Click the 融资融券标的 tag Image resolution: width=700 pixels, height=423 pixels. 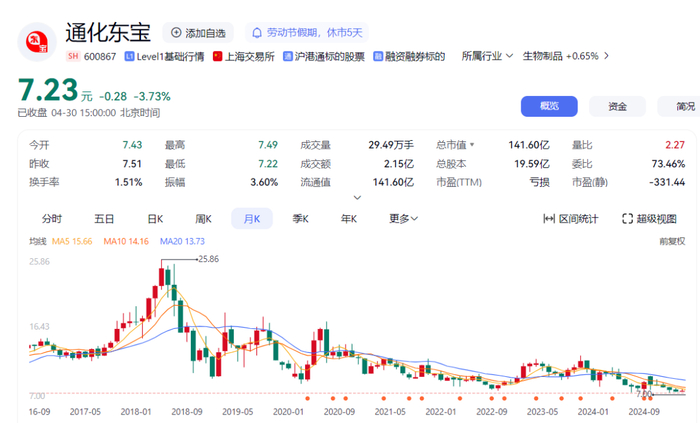[409, 56]
